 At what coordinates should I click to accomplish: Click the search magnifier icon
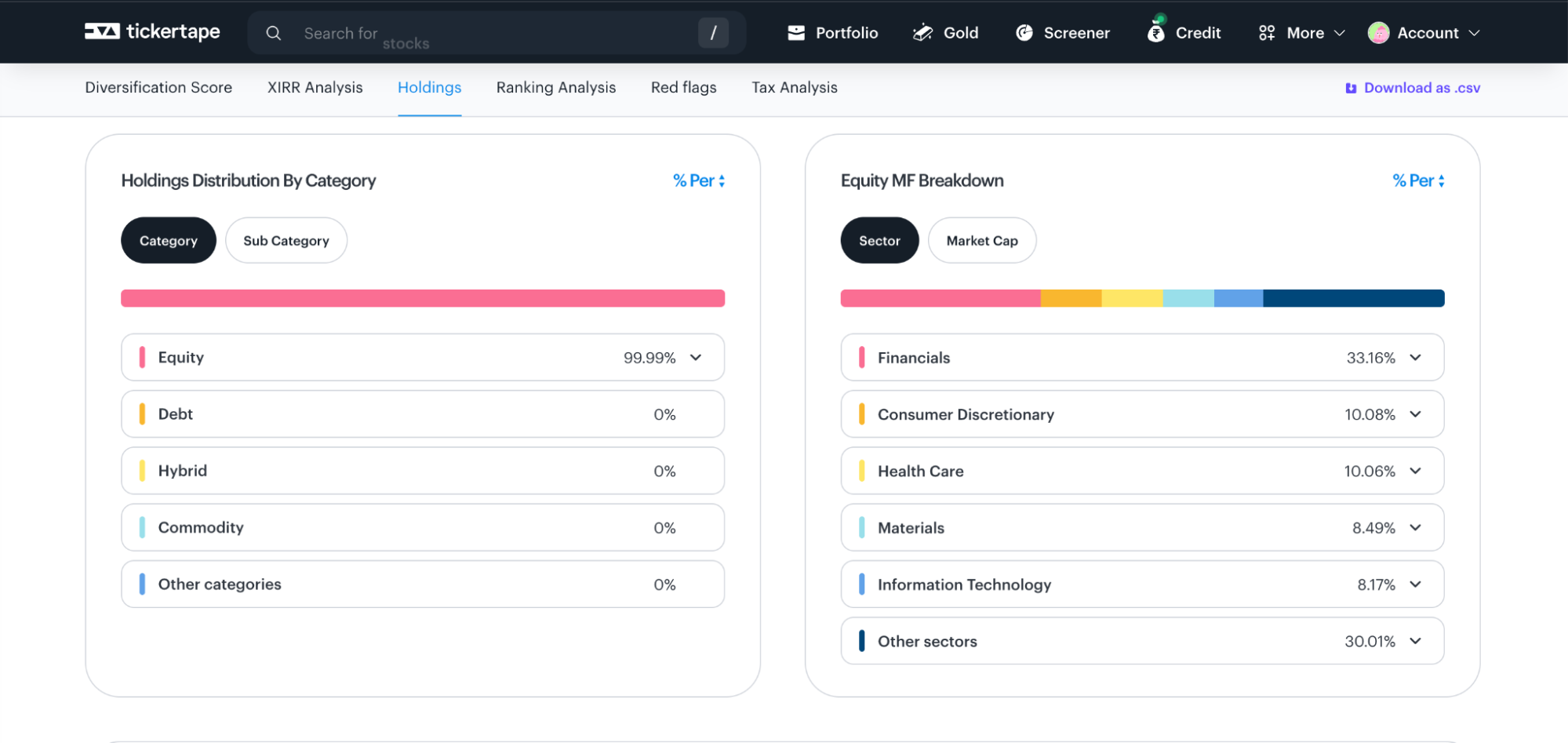point(273,33)
